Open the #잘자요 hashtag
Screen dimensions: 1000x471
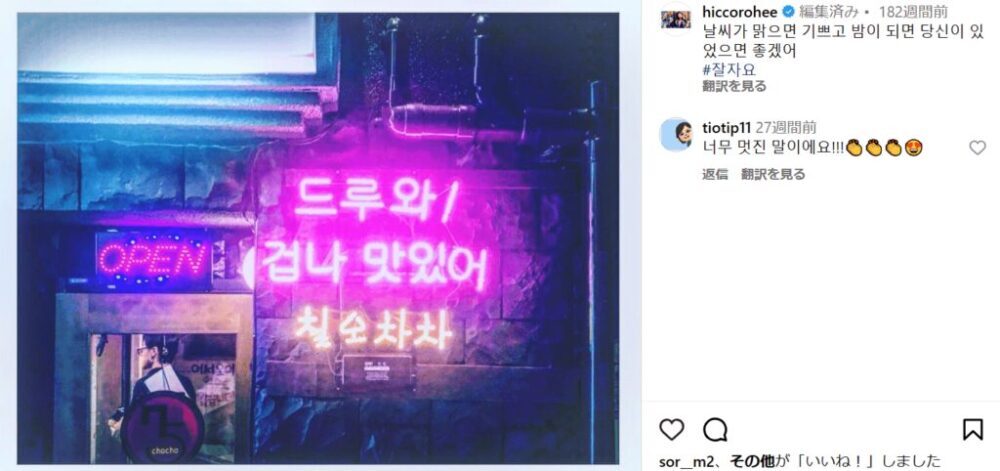(729, 69)
